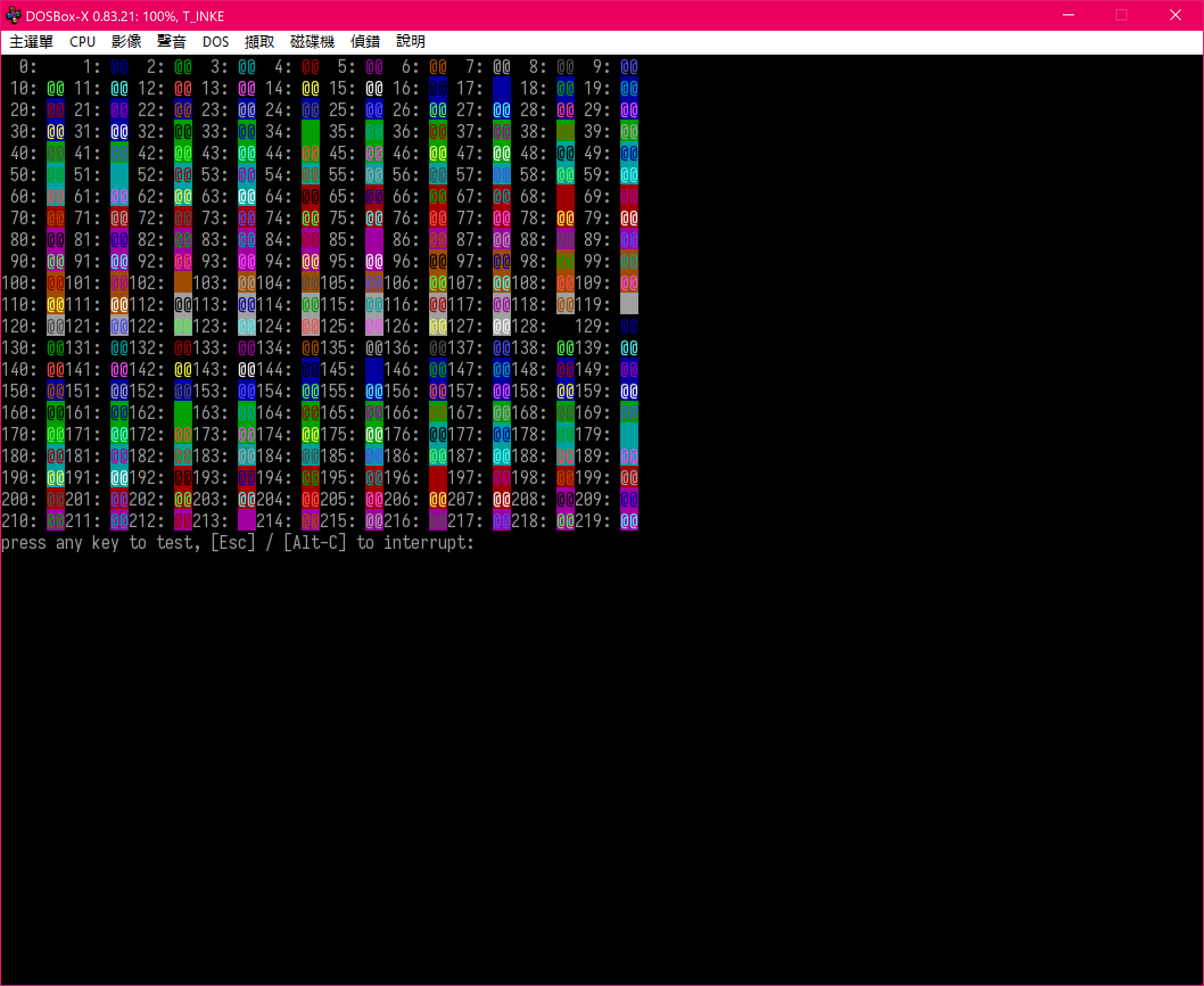Click the 'press any key to test' prompt

pos(237,543)
